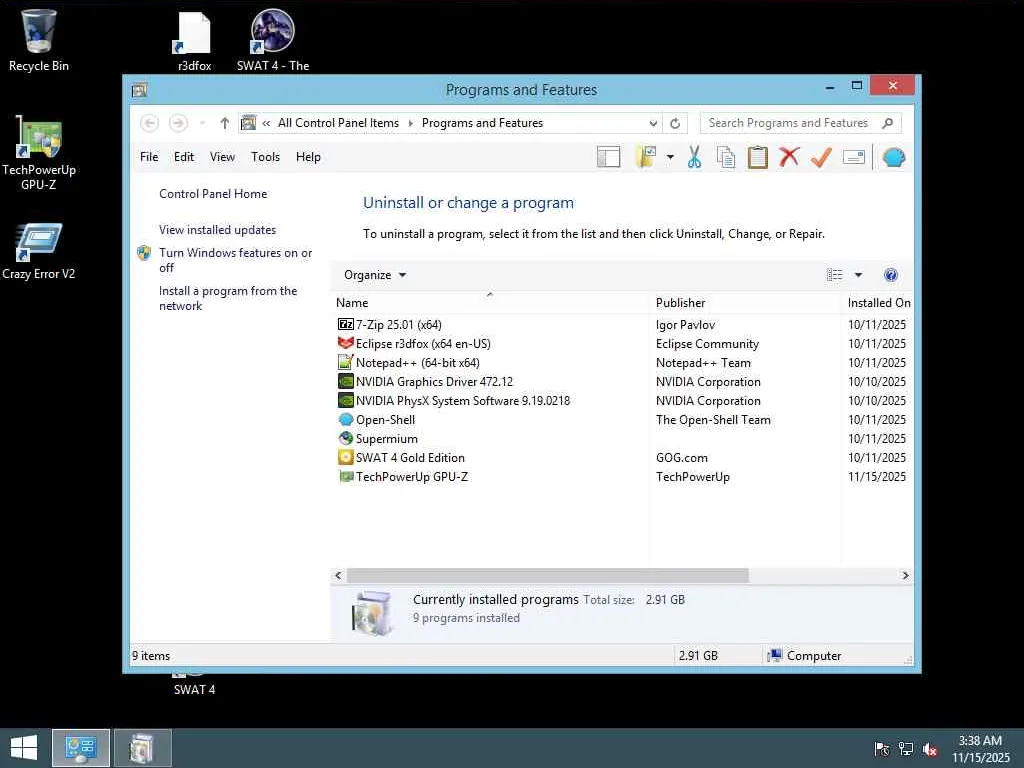Open the Edit menu
Viewport: 1024px width, 768px height.
point(184,157)
